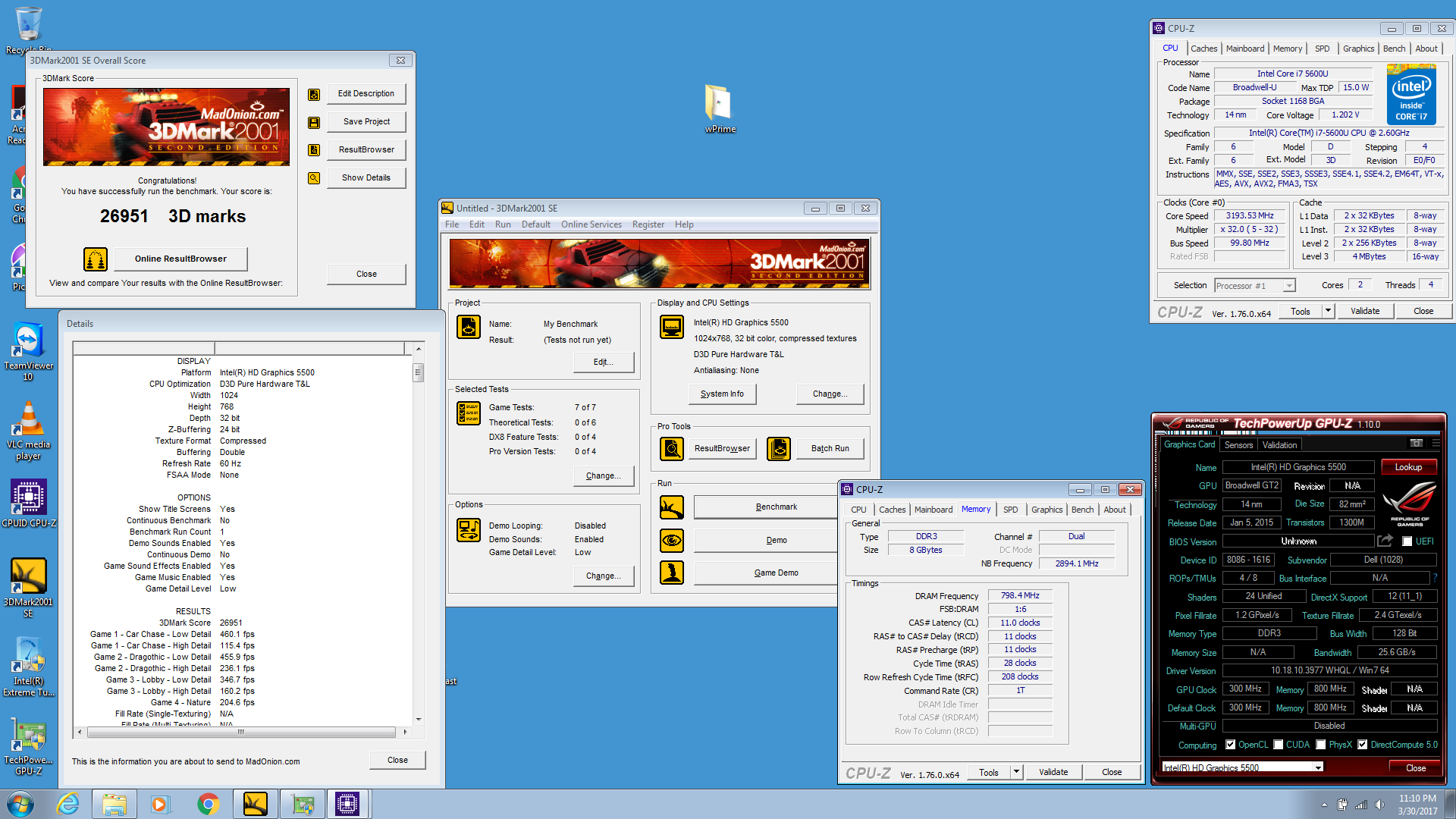Toggle the DirectCompute 5.0 checkbox

(x=1363, y=745)
